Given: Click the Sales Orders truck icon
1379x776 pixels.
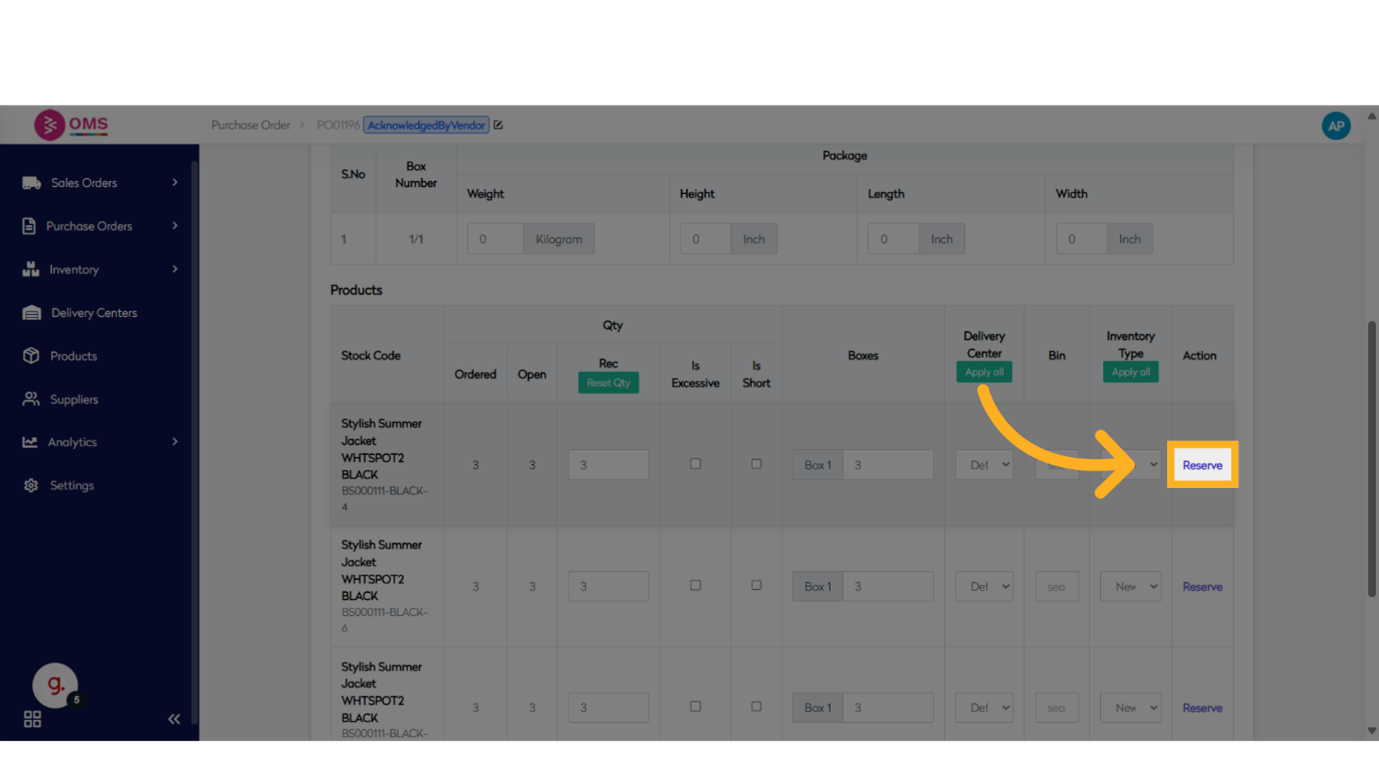Looking at the screenshot, I should pos(31,183).
